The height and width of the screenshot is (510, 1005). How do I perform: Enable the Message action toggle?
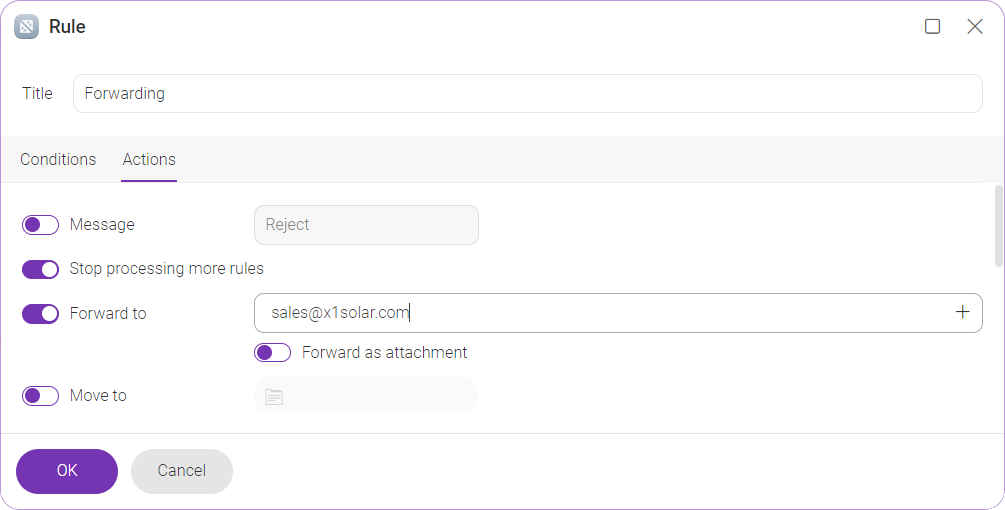coord(40,225)
